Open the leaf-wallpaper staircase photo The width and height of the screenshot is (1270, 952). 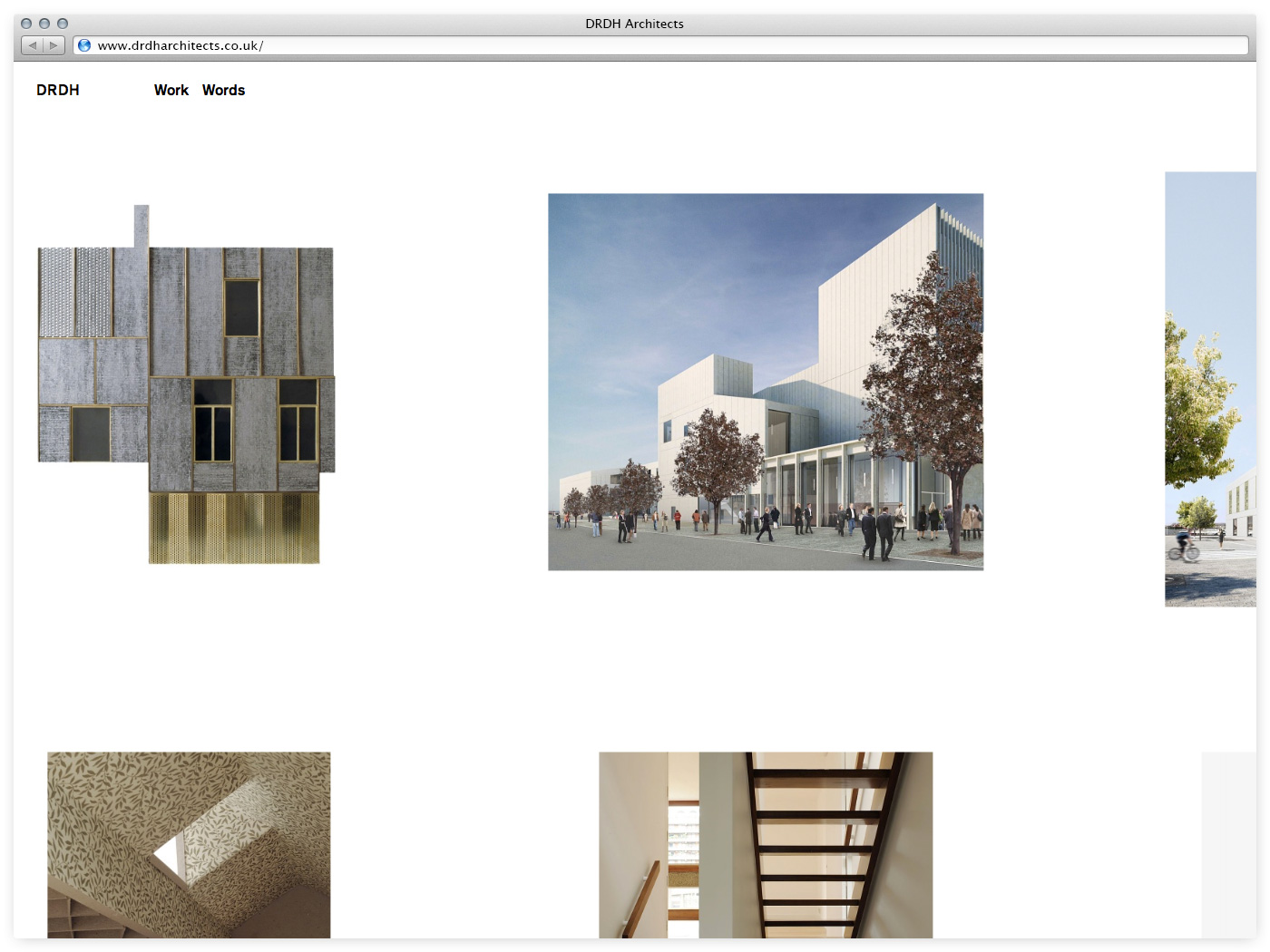tap(189, 844)
